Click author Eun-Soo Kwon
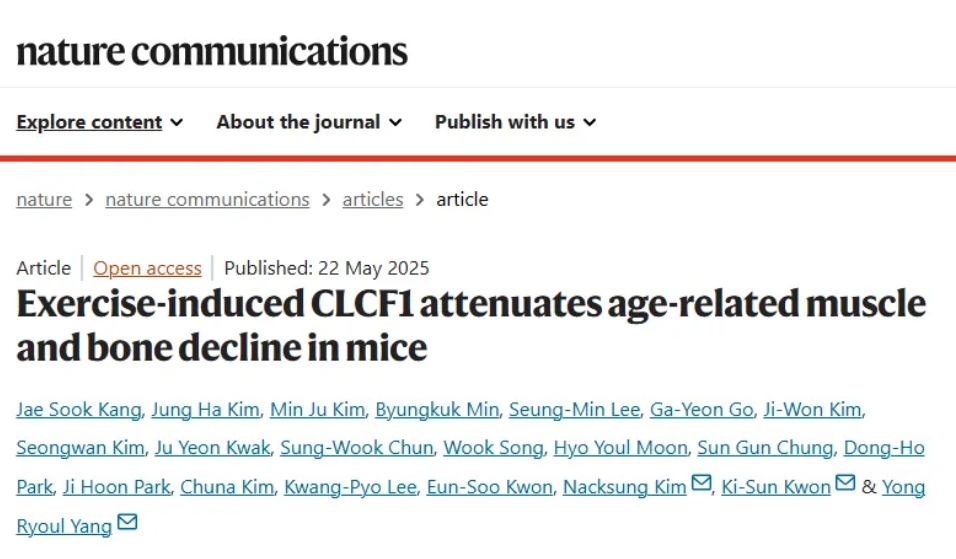Viewport: 956px width, 559px height. coord(490,486)
